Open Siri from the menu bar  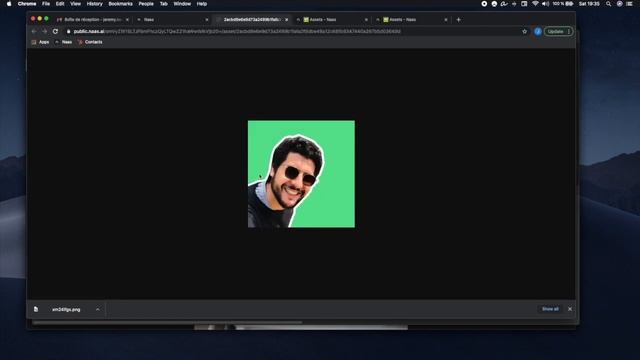[x=619, y=4]
